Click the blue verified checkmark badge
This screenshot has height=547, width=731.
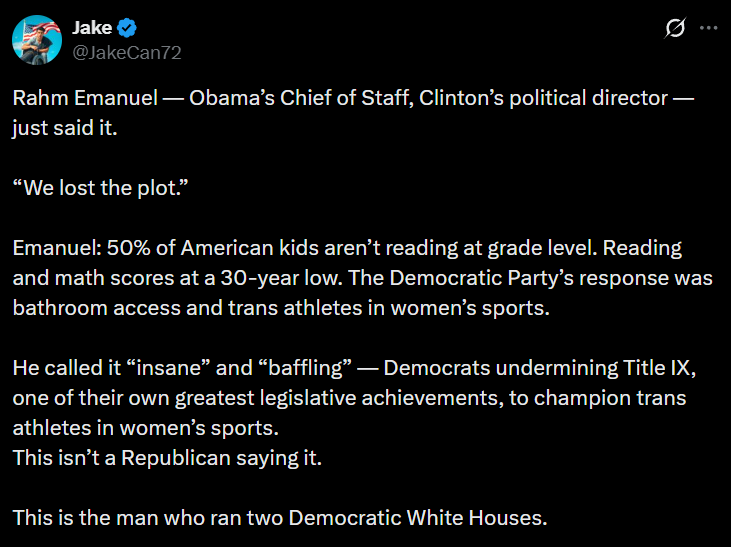128,28
